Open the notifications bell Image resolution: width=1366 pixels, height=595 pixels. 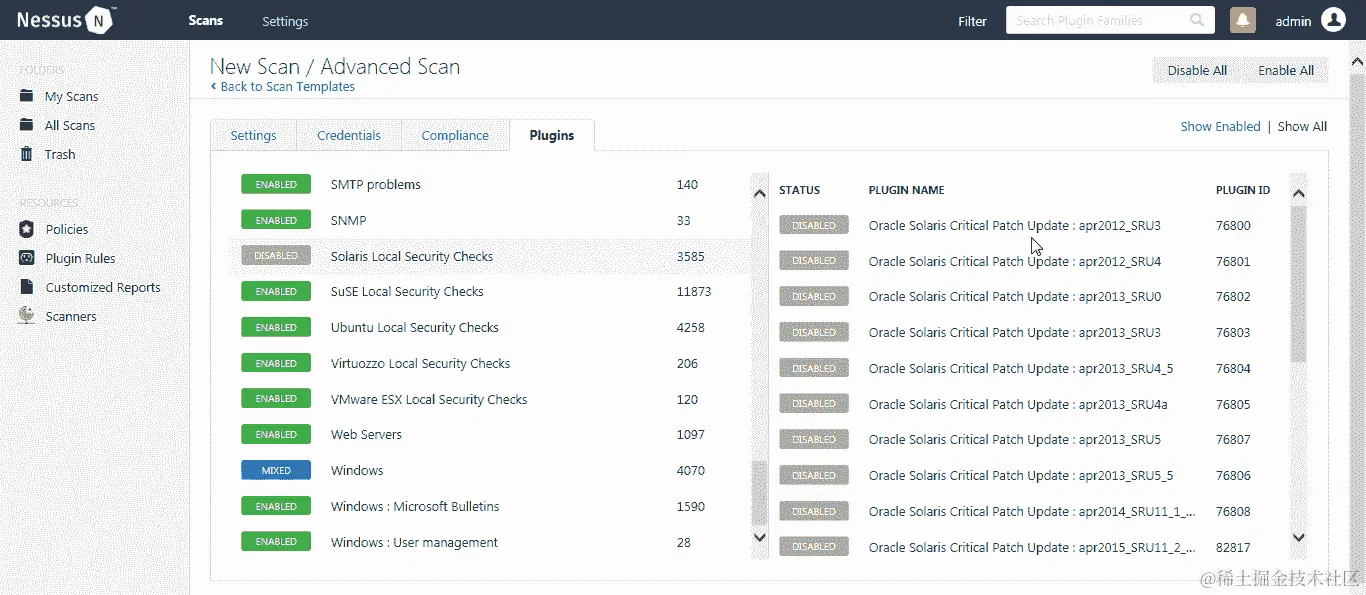[1243, 20]
